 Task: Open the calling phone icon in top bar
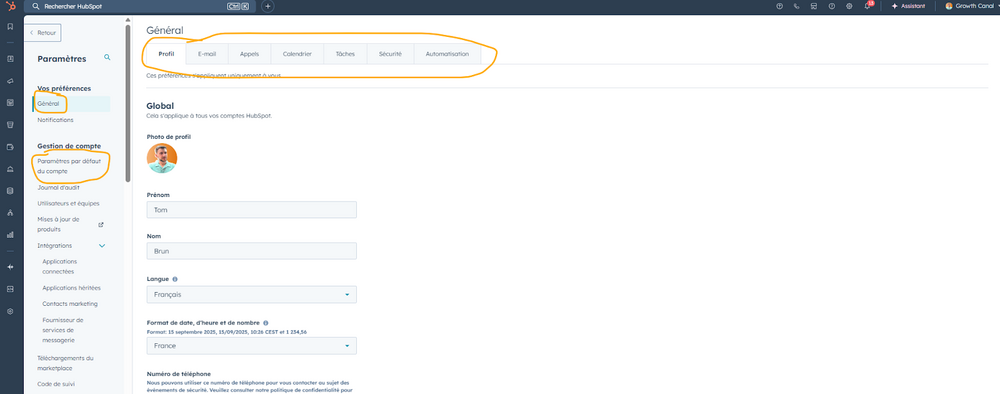797,6
